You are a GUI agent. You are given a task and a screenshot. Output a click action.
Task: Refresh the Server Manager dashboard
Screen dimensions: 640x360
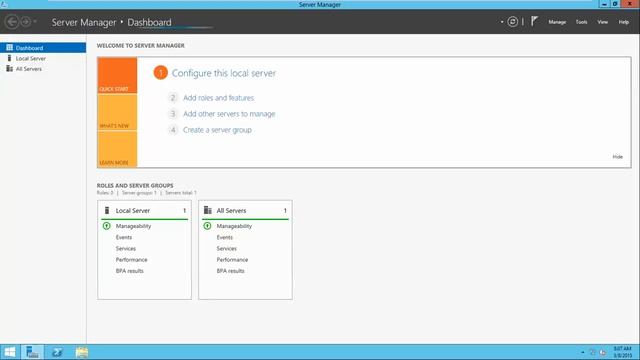pyautogui.click(x=512, y=22)
